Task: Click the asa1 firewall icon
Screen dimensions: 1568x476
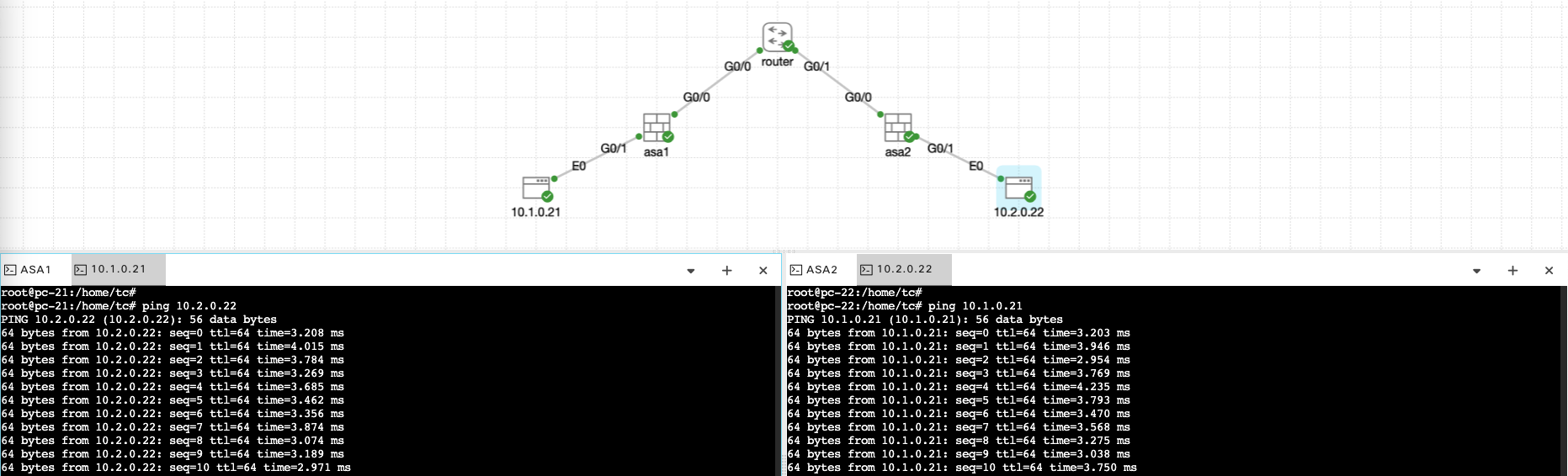Action: (x=656, y=128)
